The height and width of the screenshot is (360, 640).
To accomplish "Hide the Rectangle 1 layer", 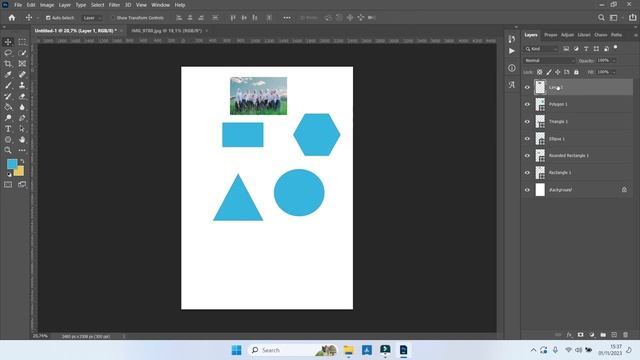I will pos(527,173).
